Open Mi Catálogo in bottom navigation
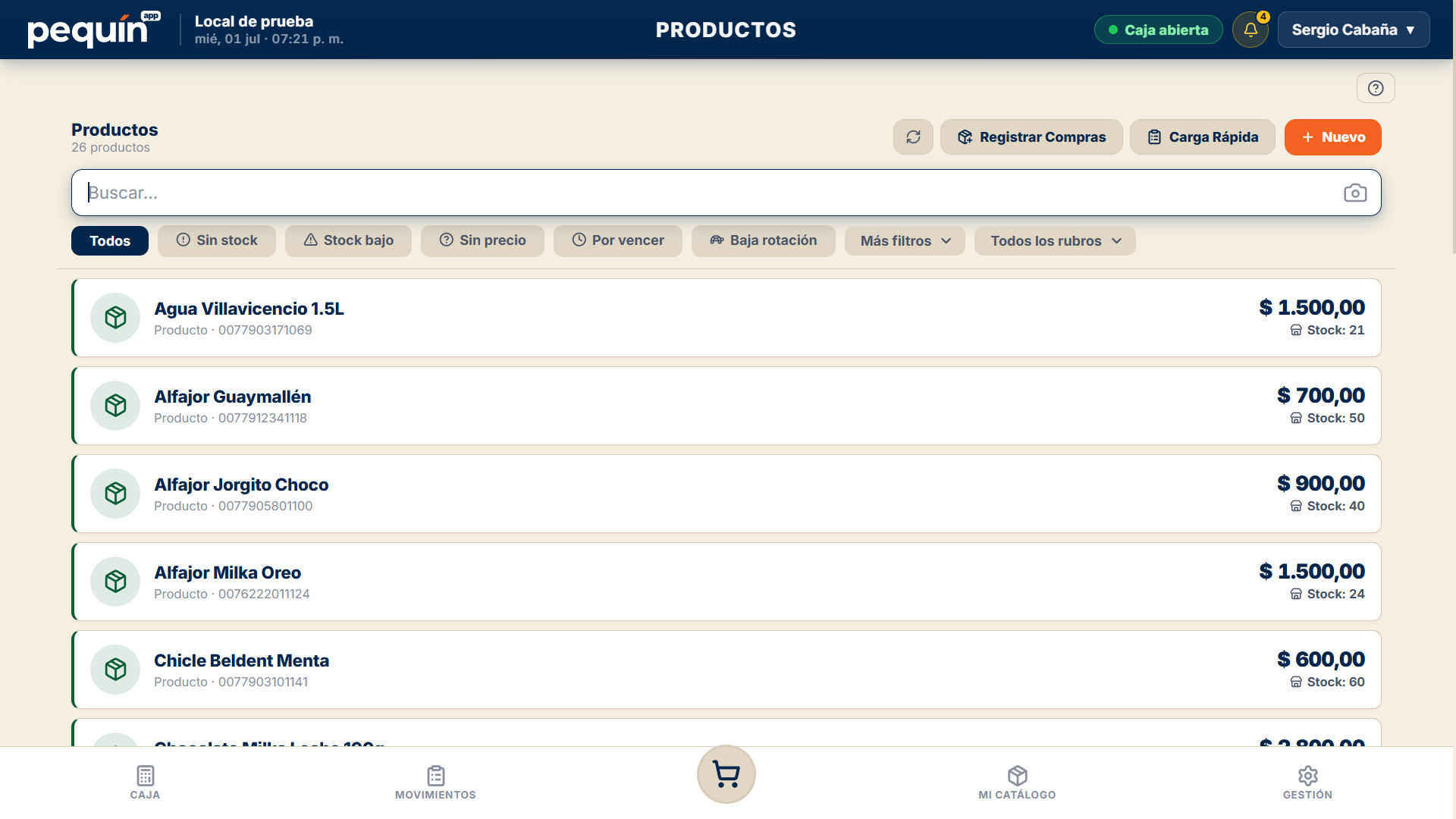 tap(1017, 783)
